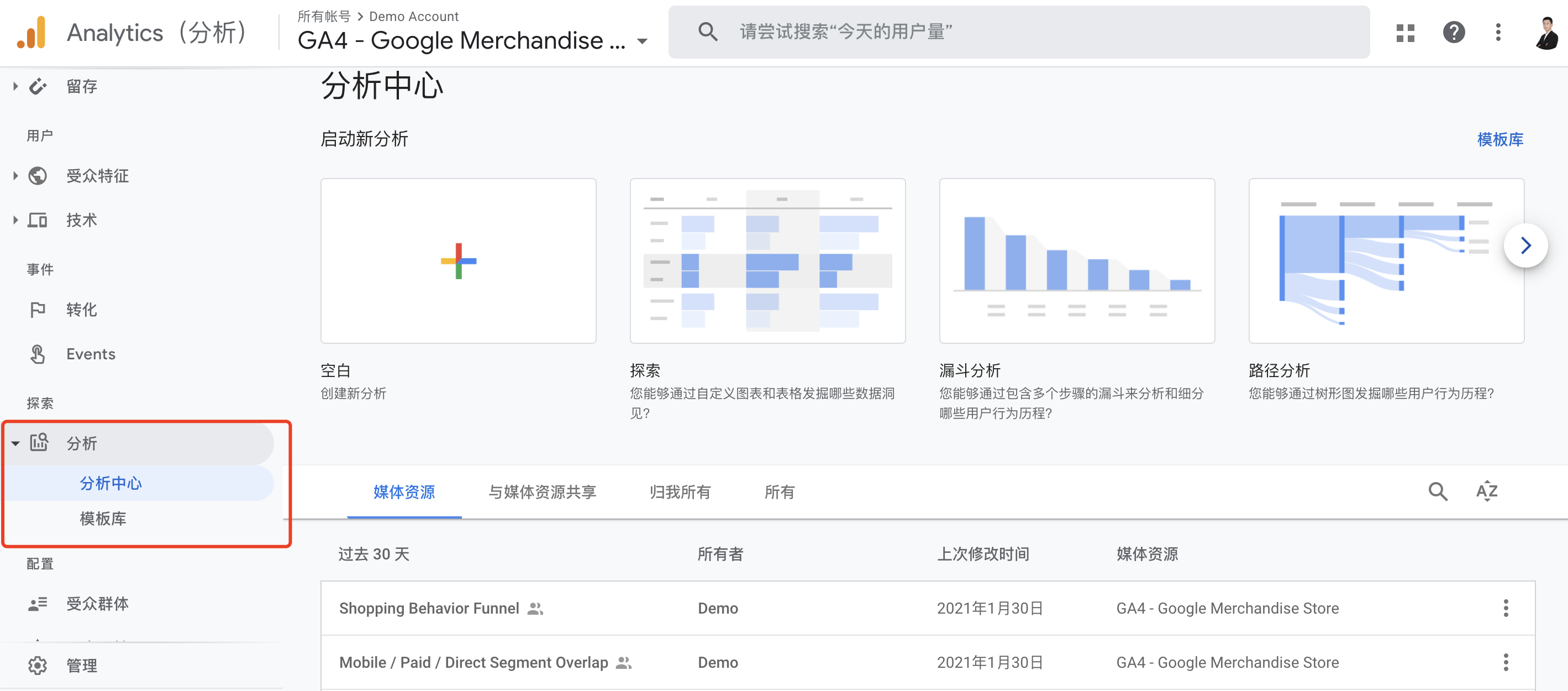Switch to the 所有 tab
The width and height of the screenshot is (1568, 691).
(x=779, y=492)
